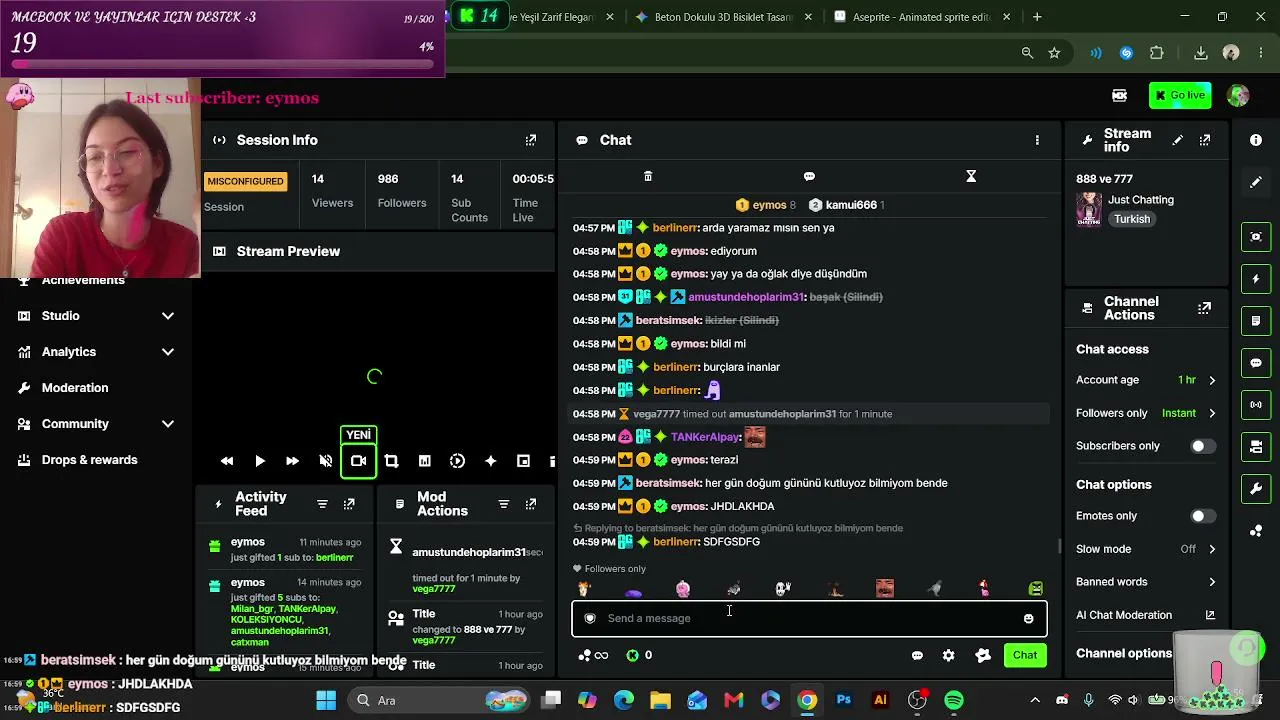
Task: Open the stats chart icon in preview controls
Action: tap(424, 461)
